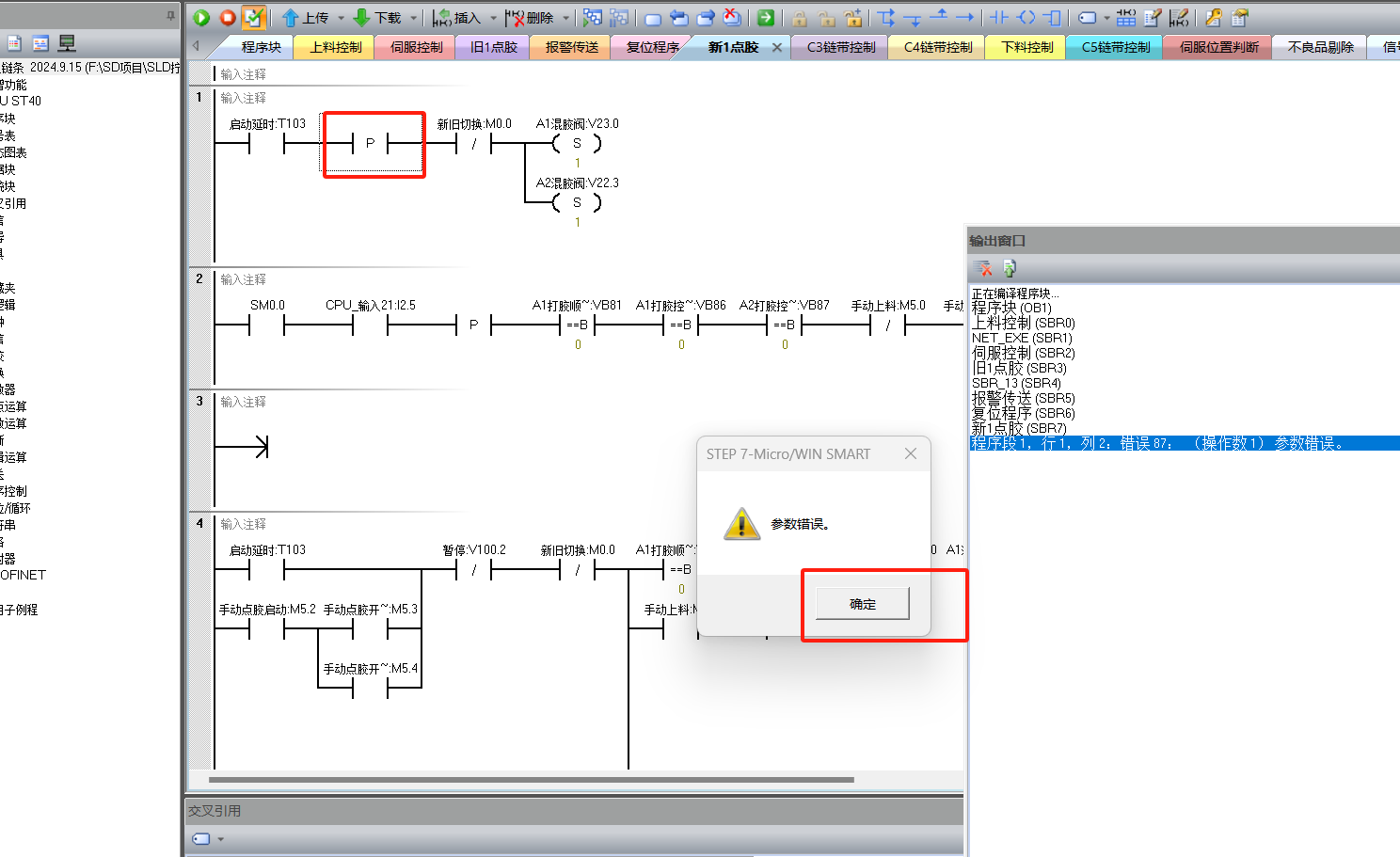The width and height of the screenshot is (1400, 857).
Task: Click the 启动延时:T103 contact in network 1
Action: (267, 143)
